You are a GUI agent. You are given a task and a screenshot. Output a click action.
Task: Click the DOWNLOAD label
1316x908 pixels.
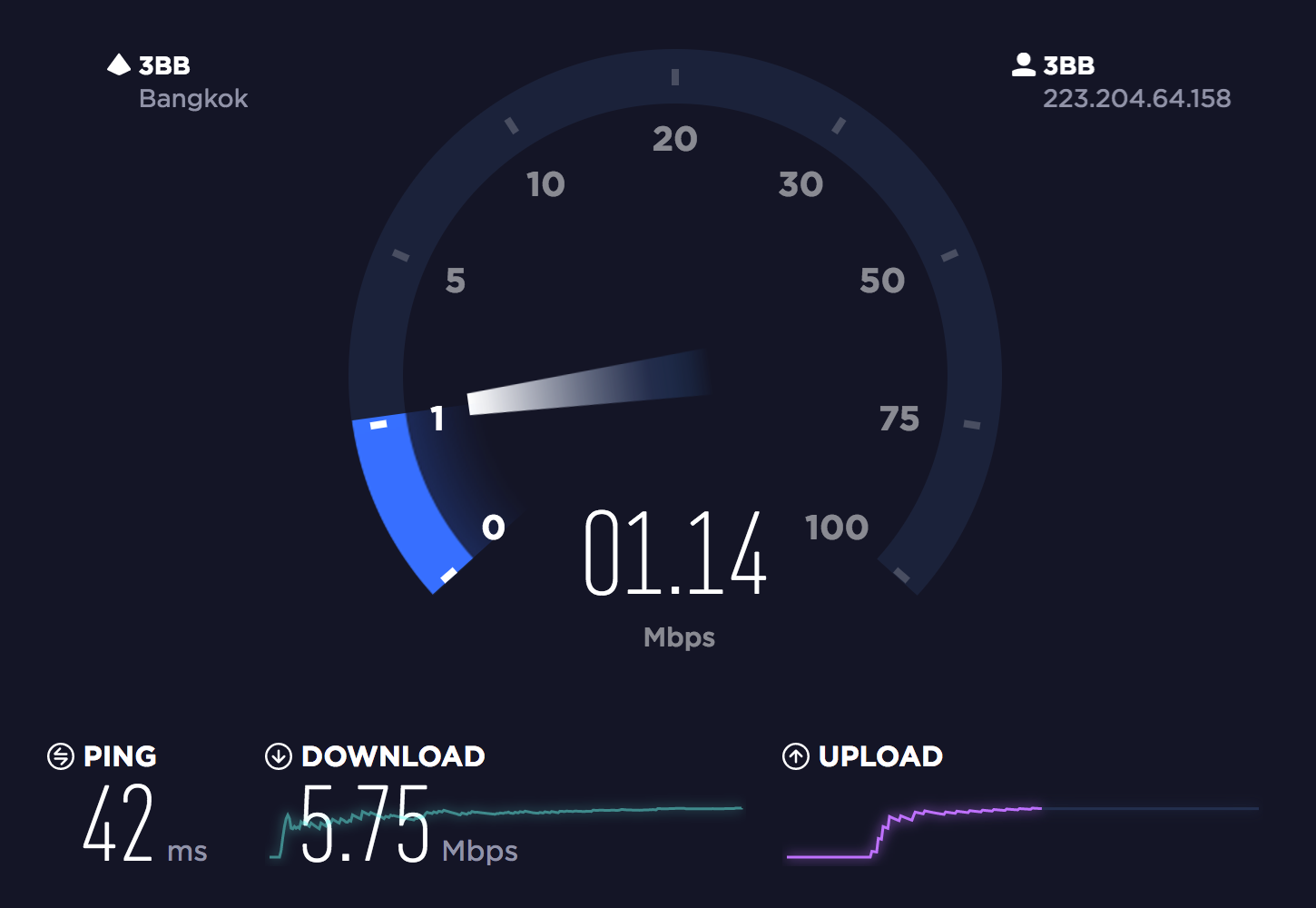[393, 756]
